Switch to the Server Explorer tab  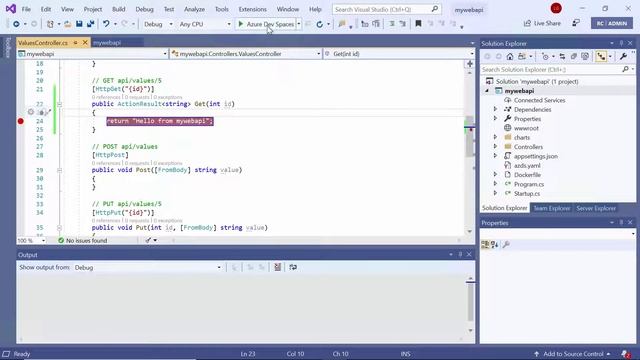(x=596, y=208)
